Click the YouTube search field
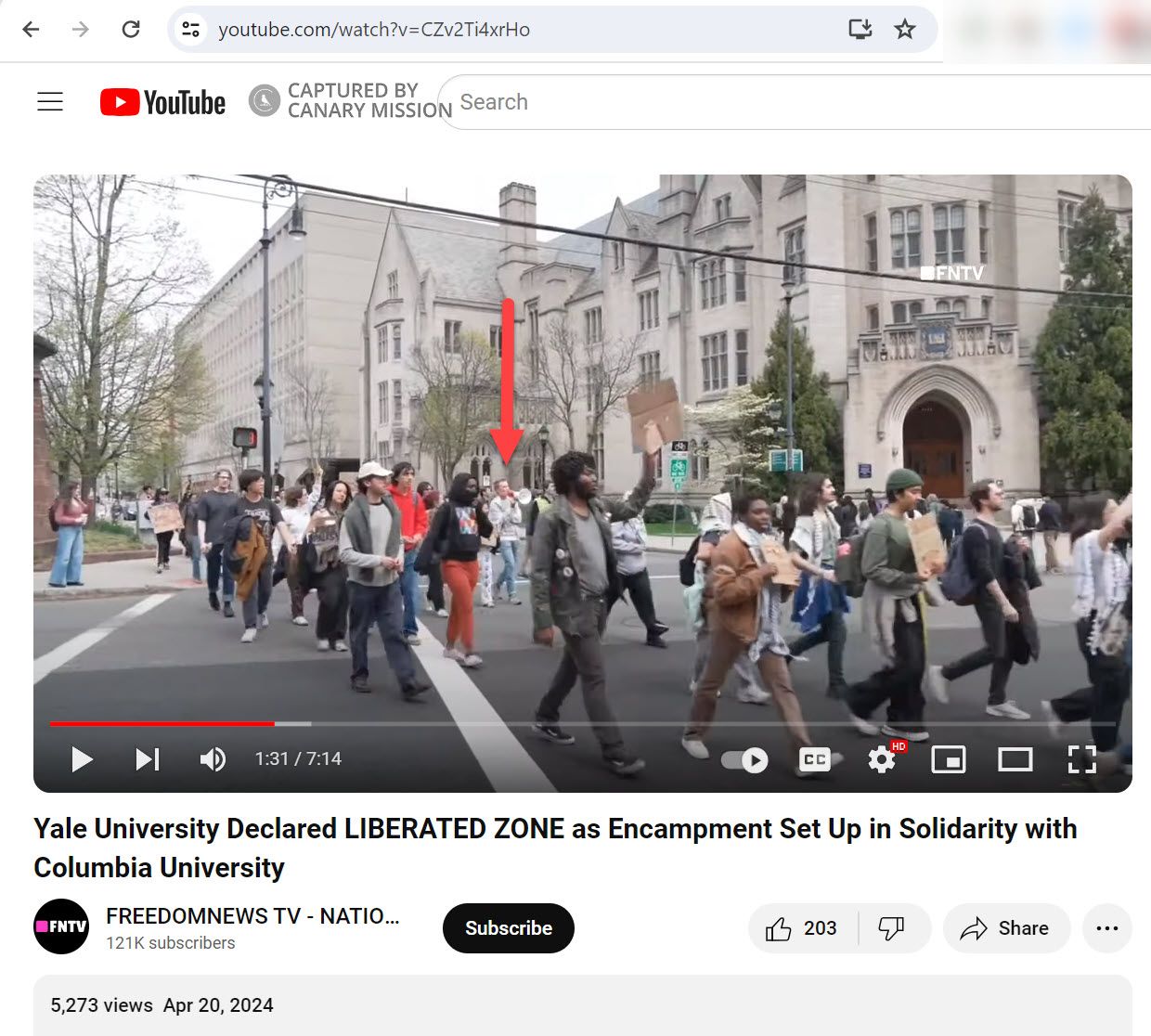Viewport: 1151px width, 1036px height. (789, 102)
